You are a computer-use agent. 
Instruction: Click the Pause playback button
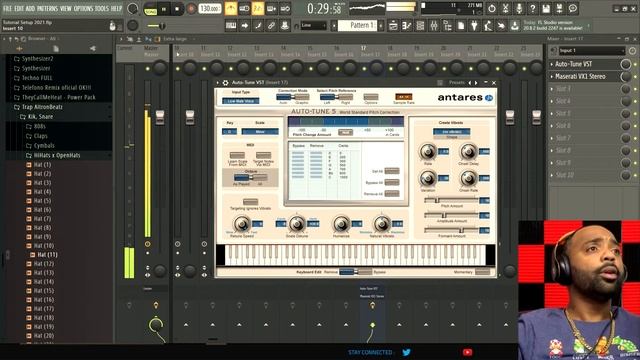tap(164, 9)
